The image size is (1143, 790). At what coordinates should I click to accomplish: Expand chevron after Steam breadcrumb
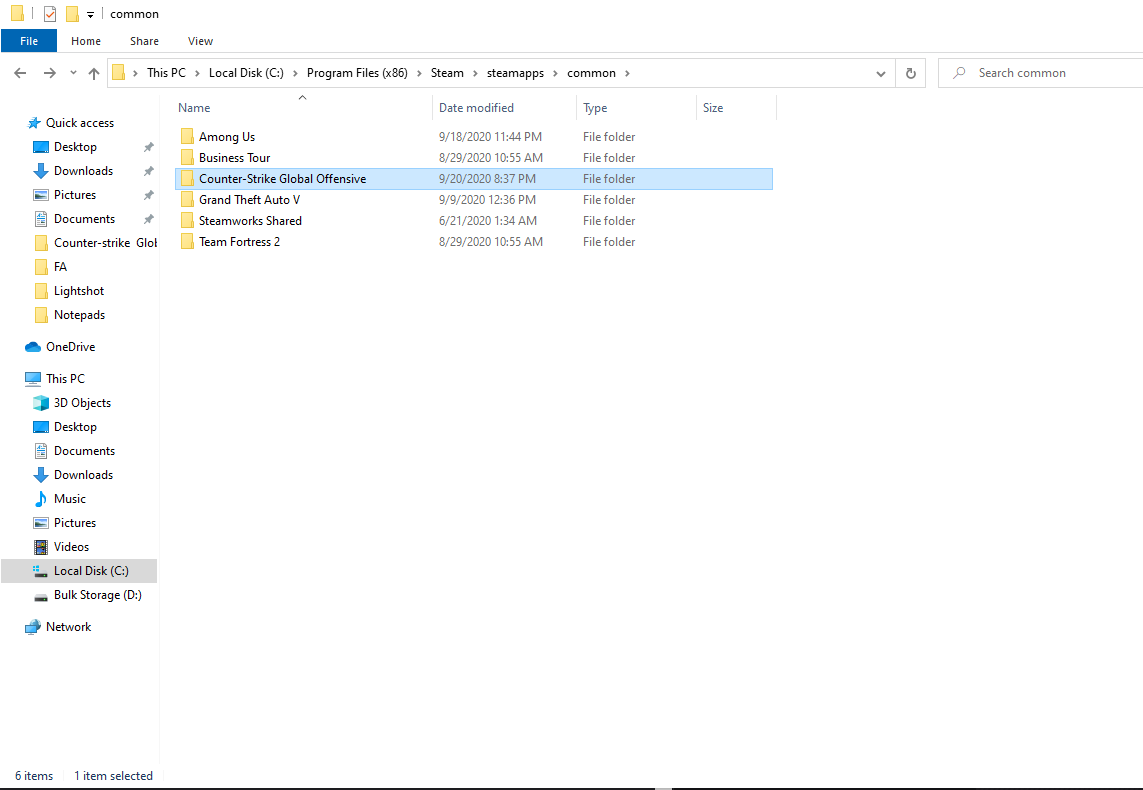tap(475, 73)
